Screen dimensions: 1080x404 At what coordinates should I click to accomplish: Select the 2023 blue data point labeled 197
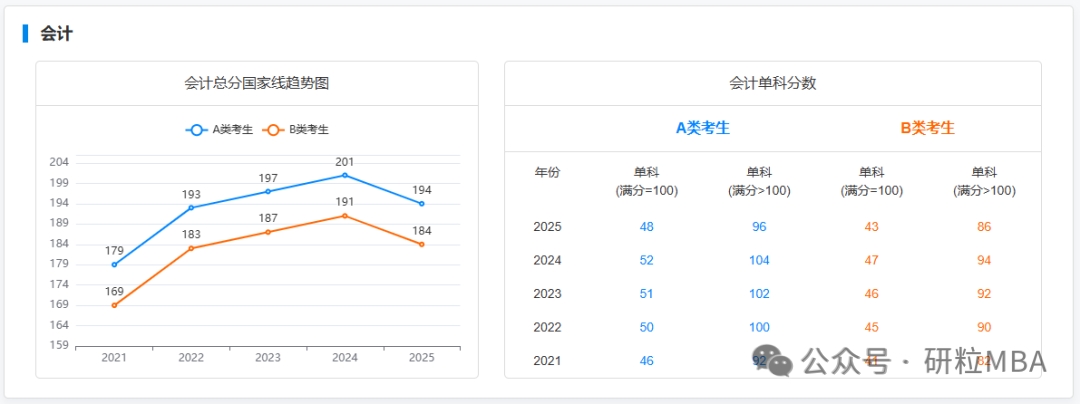pos(268,191)
